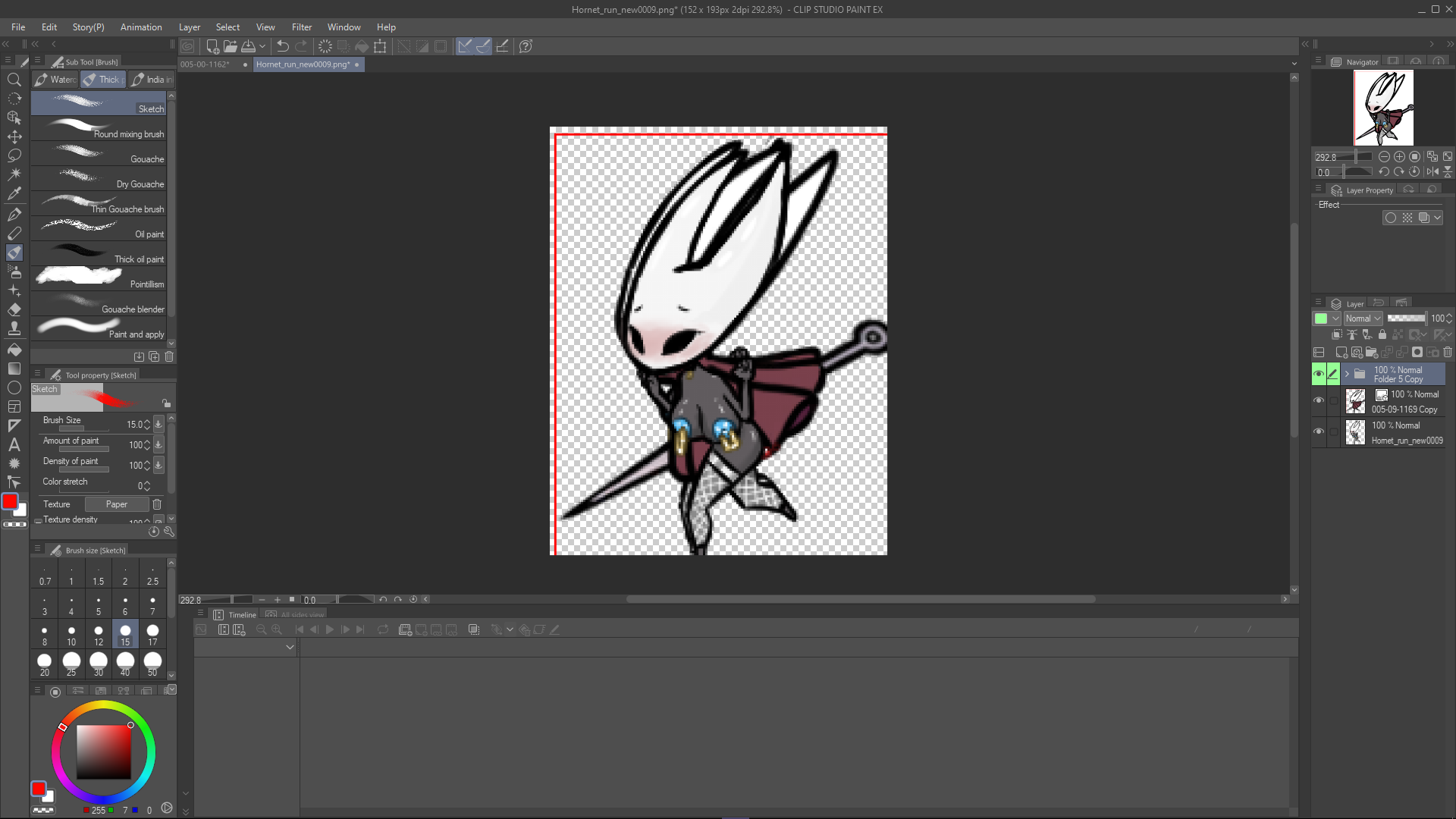Toggle Snap to Grid in command bar
1456x819 pixels.
[x=502, y=46]
